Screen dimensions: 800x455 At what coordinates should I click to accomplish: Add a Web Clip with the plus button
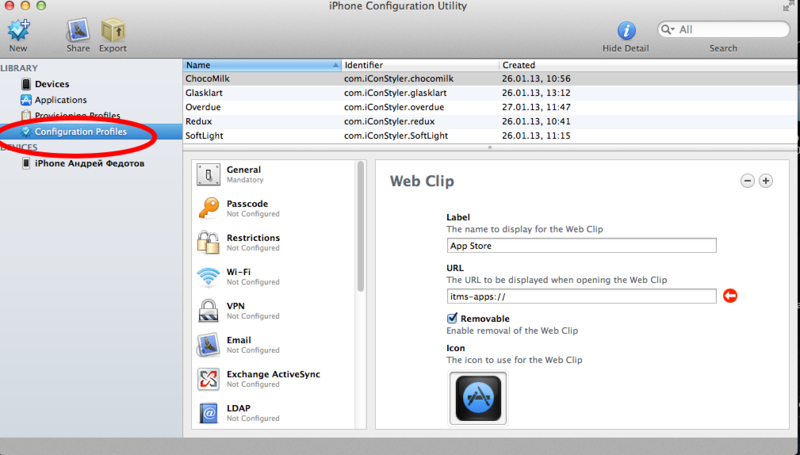pyautogui.click(x=766, y=181)
